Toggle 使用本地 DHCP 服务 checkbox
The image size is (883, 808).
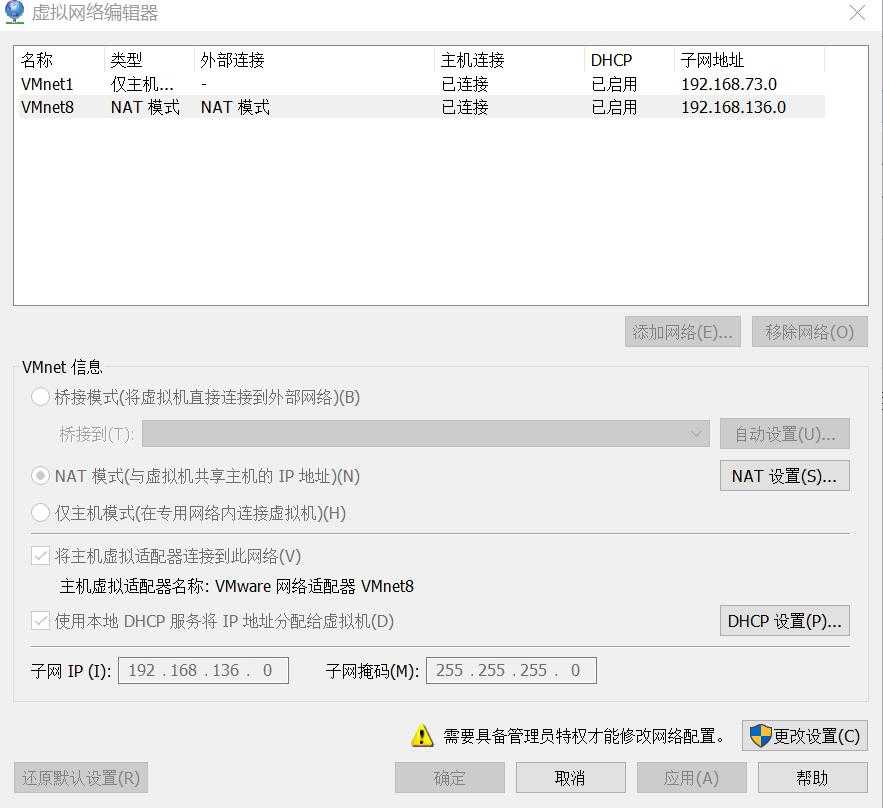pos(40,620)
